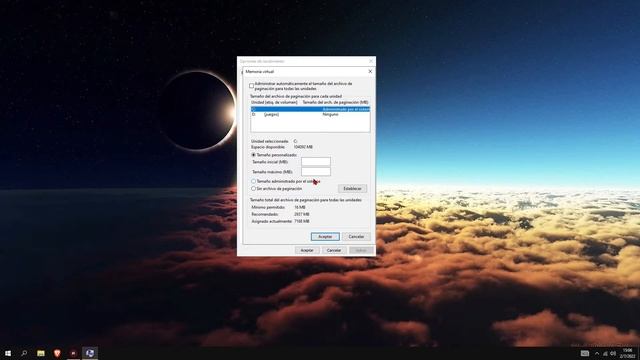Screen dimensions: 640x360
Task: Open the taskbar clock and date
Action: tap(628, 353)
